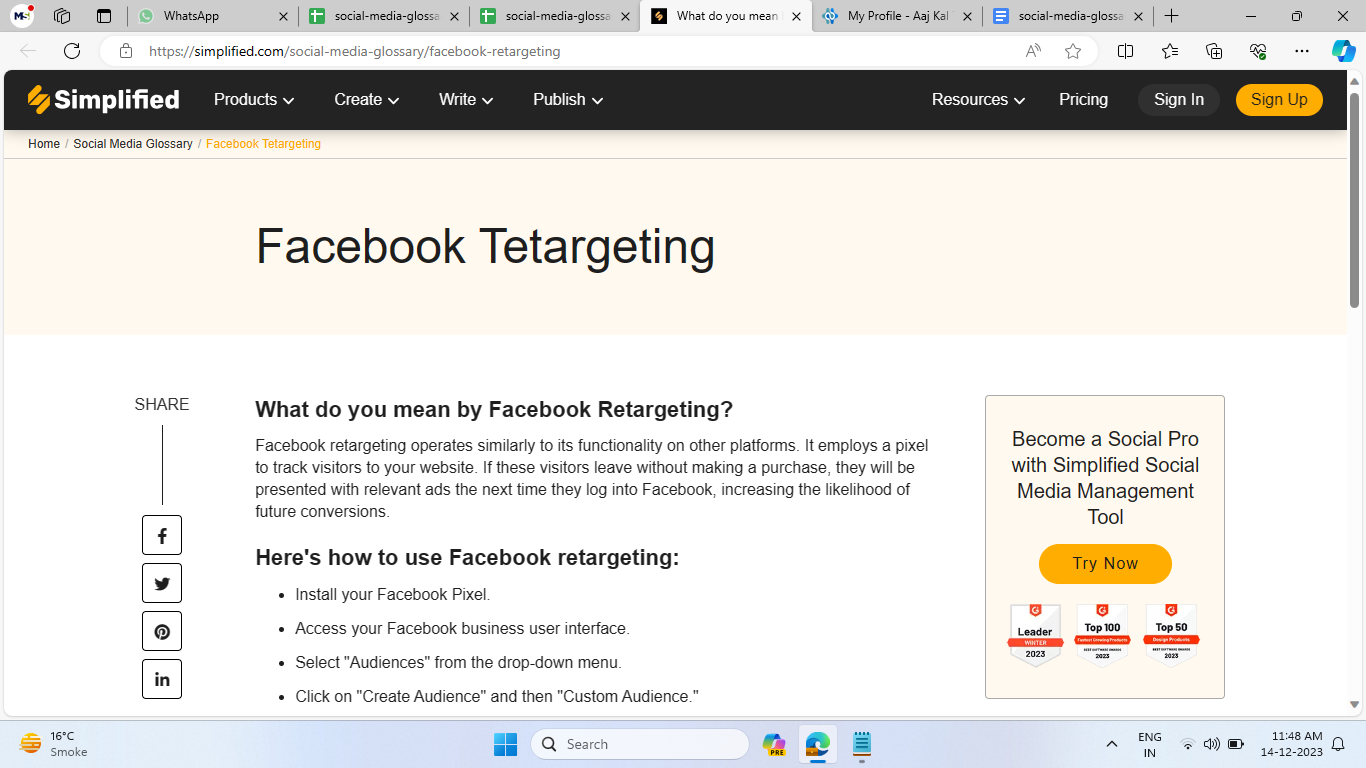The width and height of the screenshot is (1366, 768).
Task: Go back with browser back arrow
Action: [x=28, y=51]
